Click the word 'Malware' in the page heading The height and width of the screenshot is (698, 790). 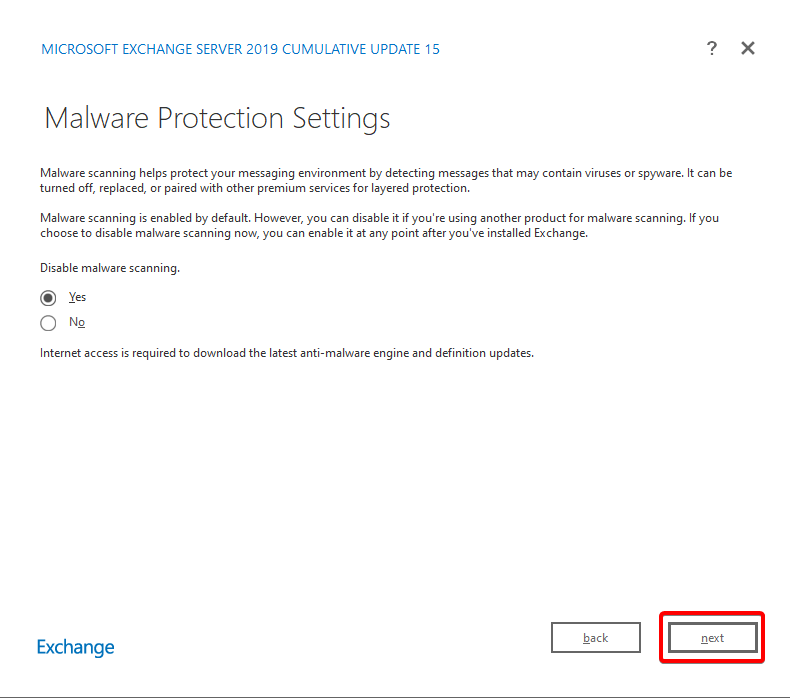pos(97,118)
